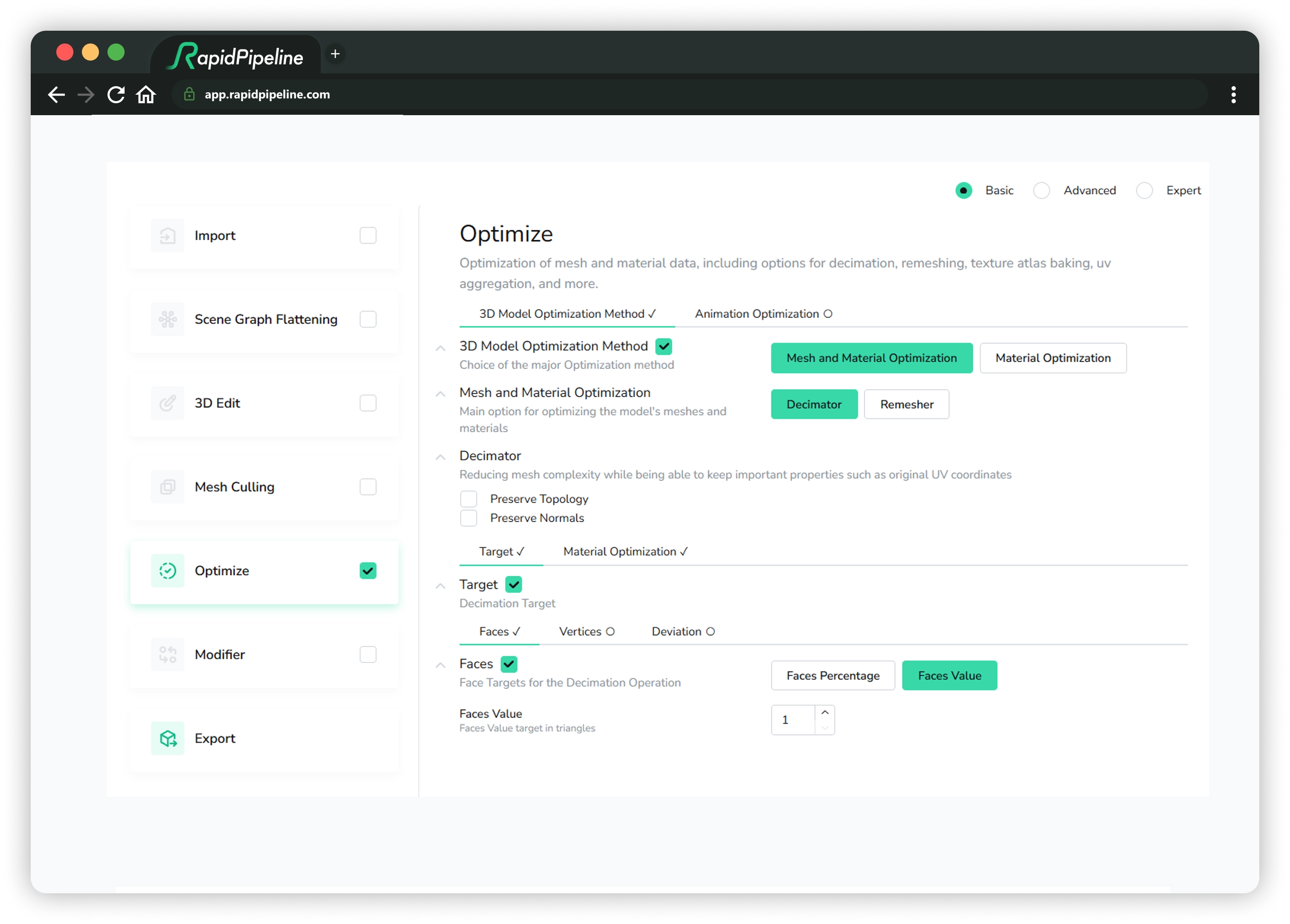Select the 3D Model Optimization Method tab
This screenshot has width=1290, height=924.
point(567,314)
